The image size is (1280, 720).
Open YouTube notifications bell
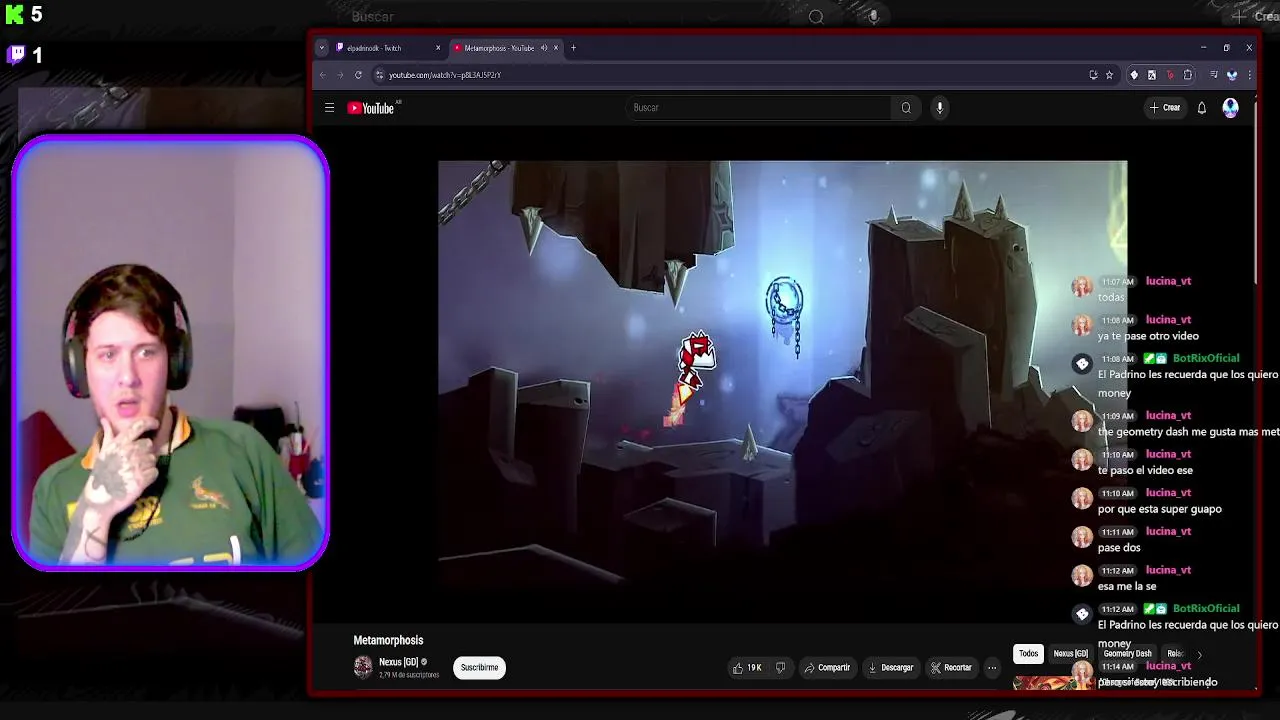[1202, 108]
